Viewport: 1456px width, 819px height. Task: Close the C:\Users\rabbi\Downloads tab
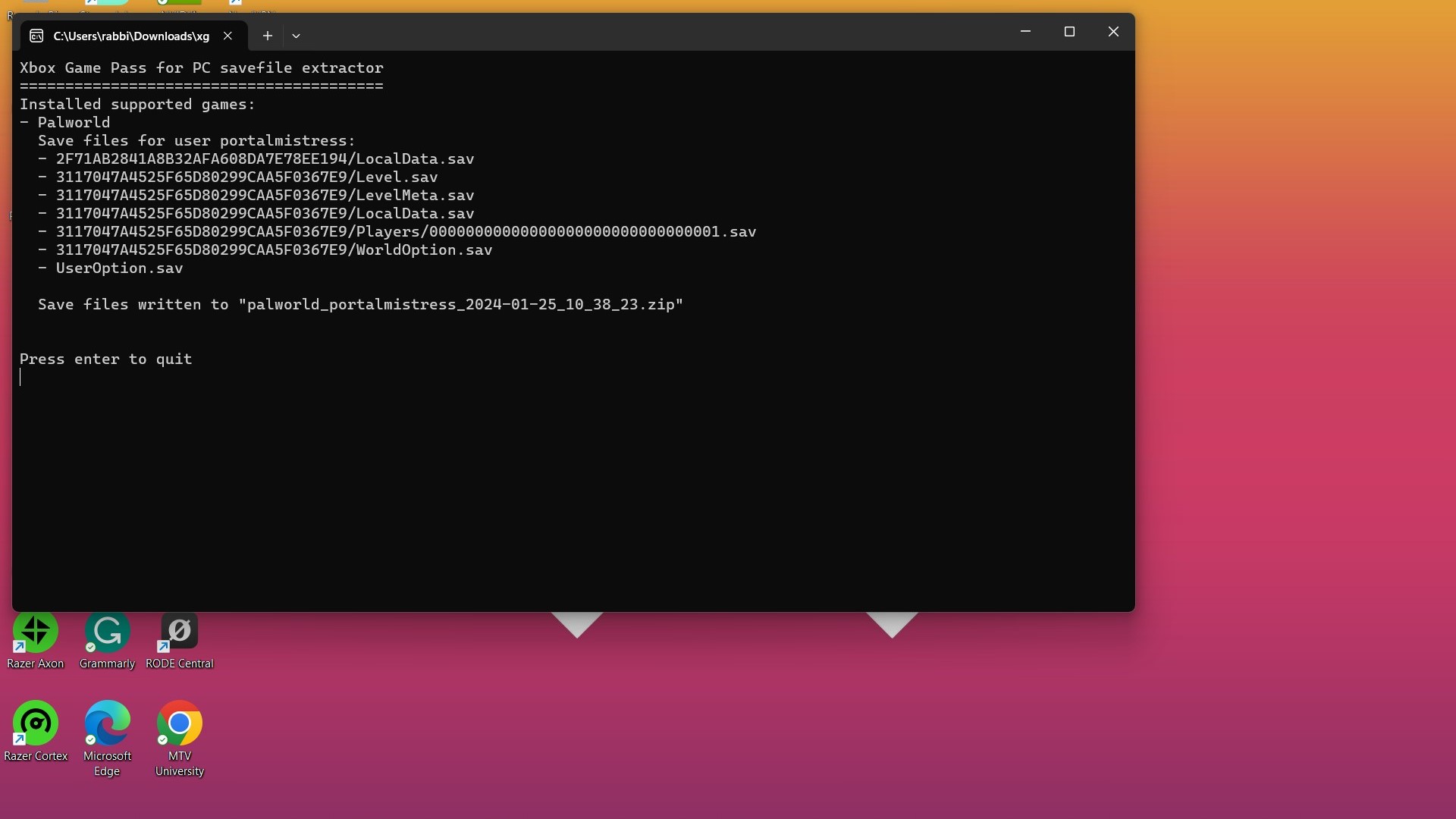click(227, 36)
